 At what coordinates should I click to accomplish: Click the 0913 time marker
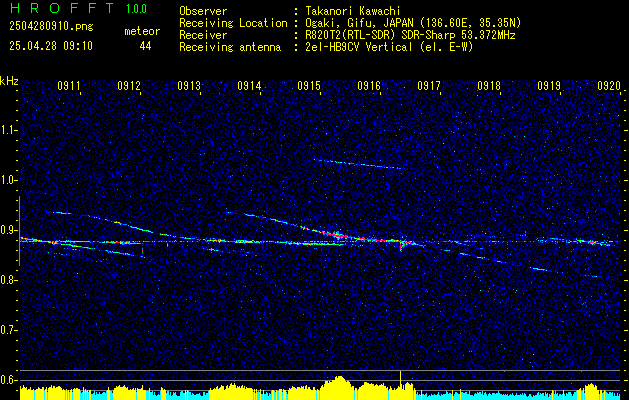point(189,86)
